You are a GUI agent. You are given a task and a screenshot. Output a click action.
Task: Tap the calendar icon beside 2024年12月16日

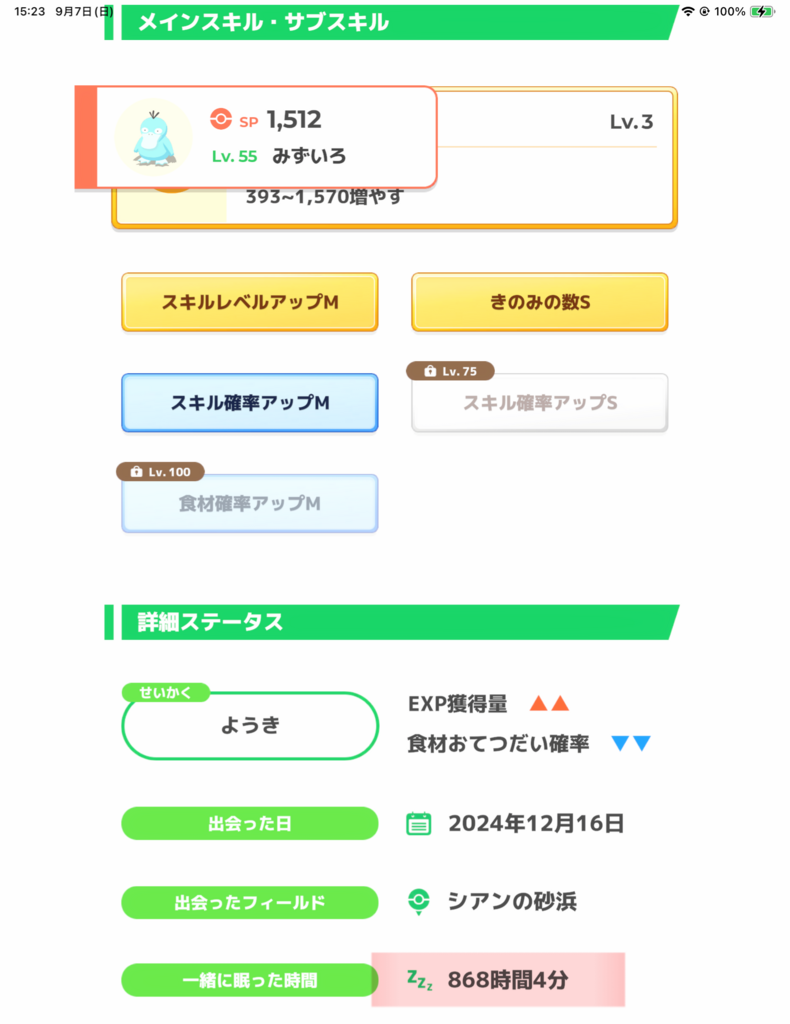coord(419,824)
